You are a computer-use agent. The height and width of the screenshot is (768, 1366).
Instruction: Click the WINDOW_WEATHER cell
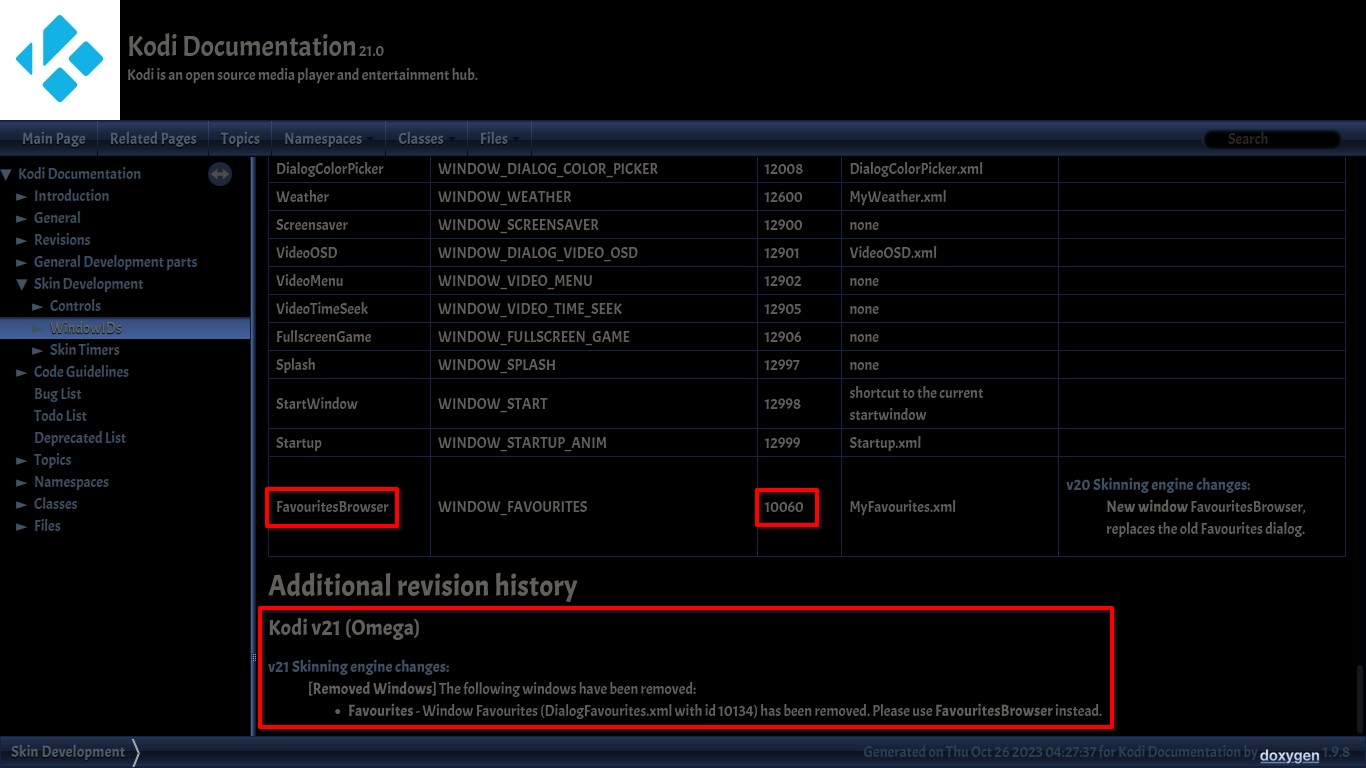pyautogui.click(x=594, y=197)
